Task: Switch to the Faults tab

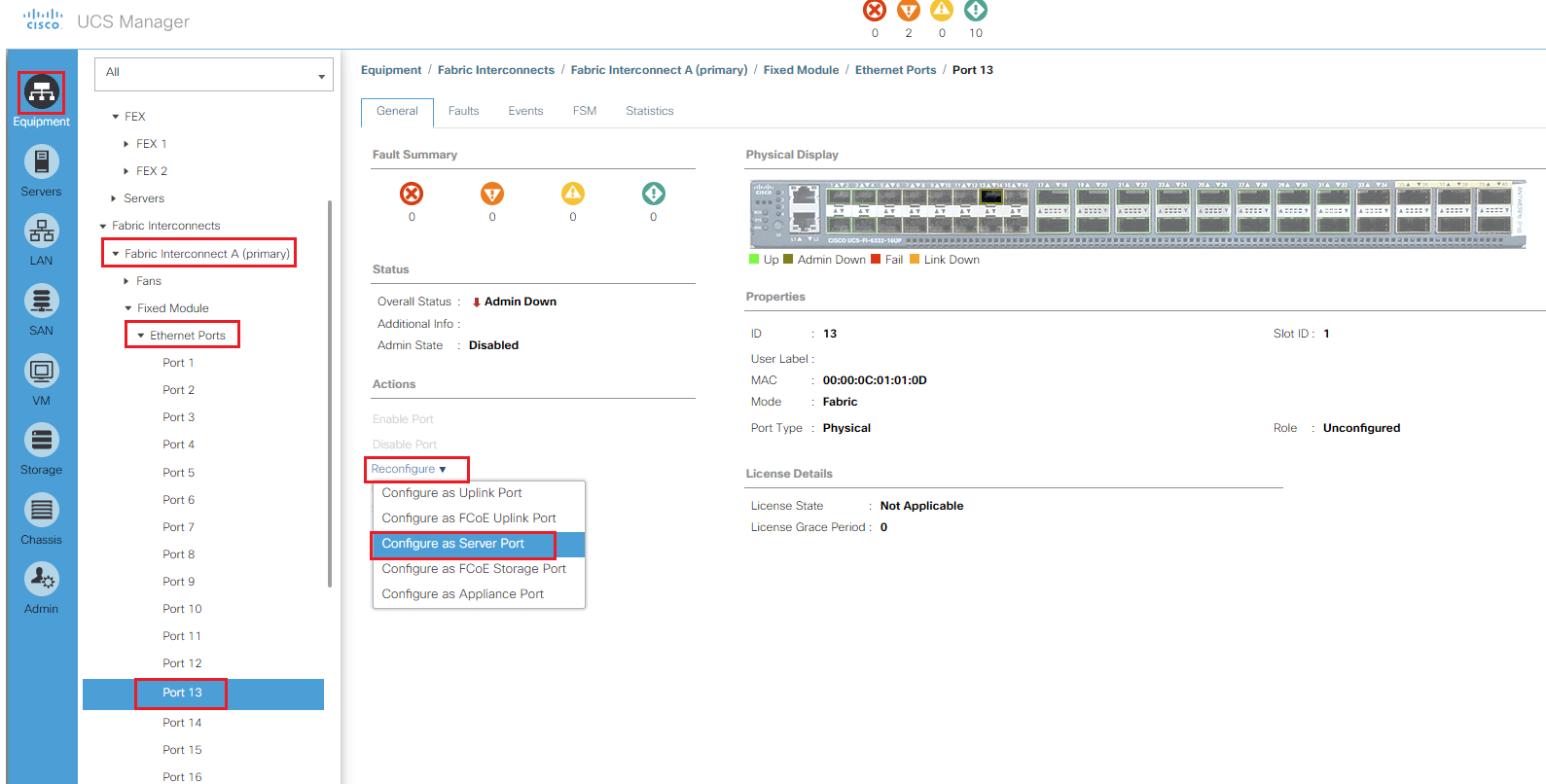Action: [463, 111]
